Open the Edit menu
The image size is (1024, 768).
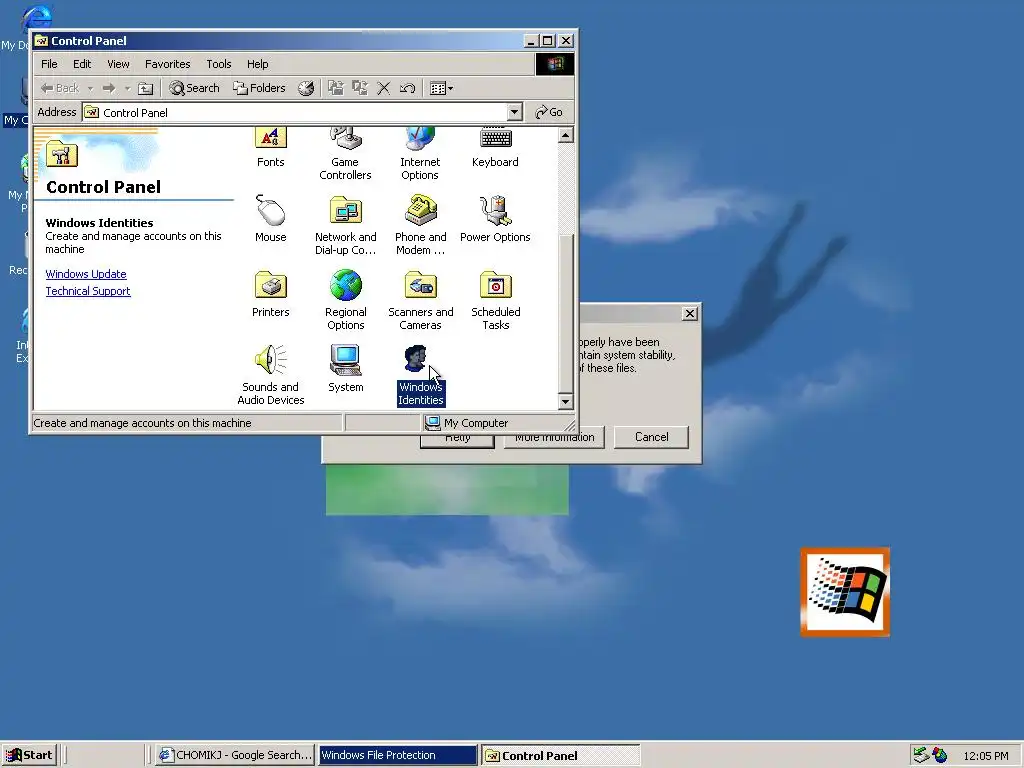click(82, 64)
